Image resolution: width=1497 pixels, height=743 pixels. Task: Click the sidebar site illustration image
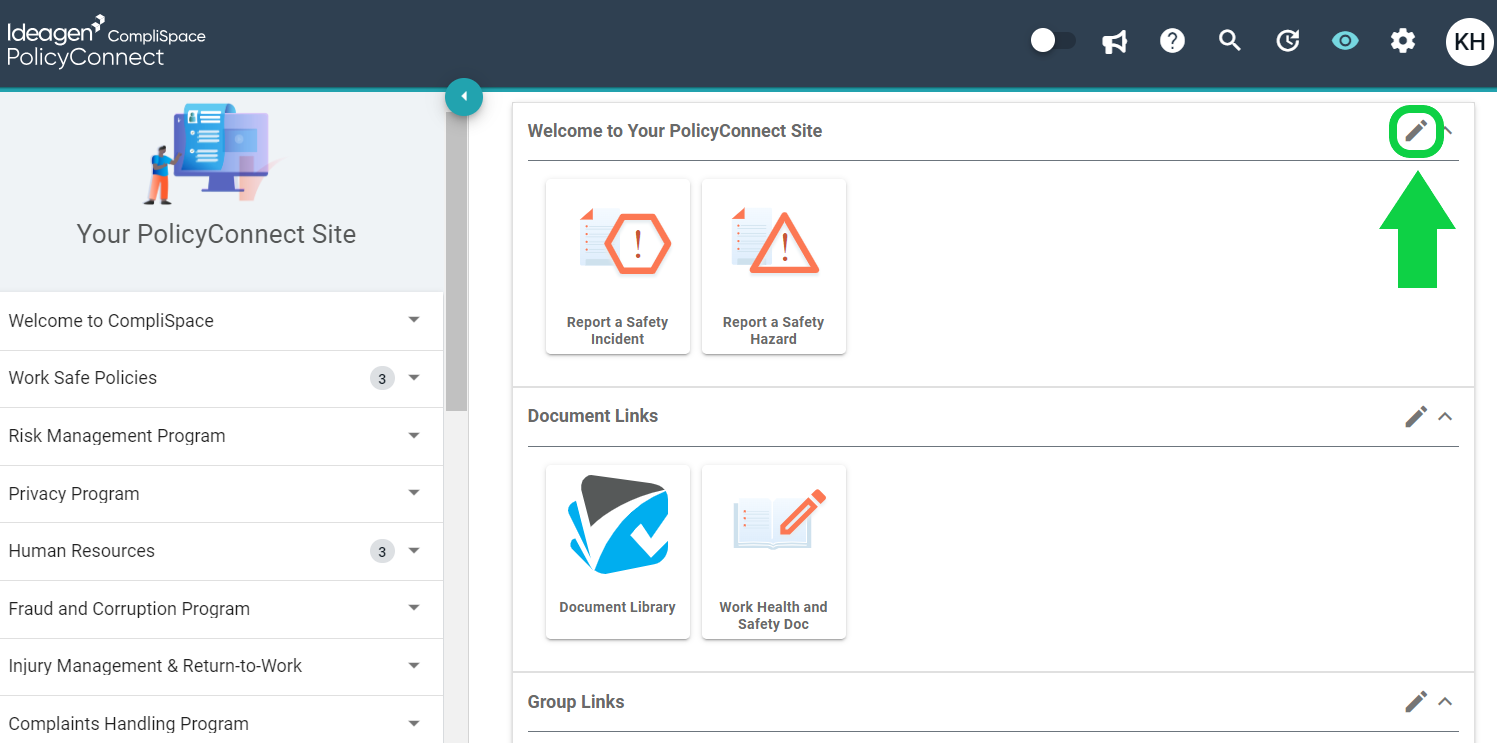tap(214, 154)
